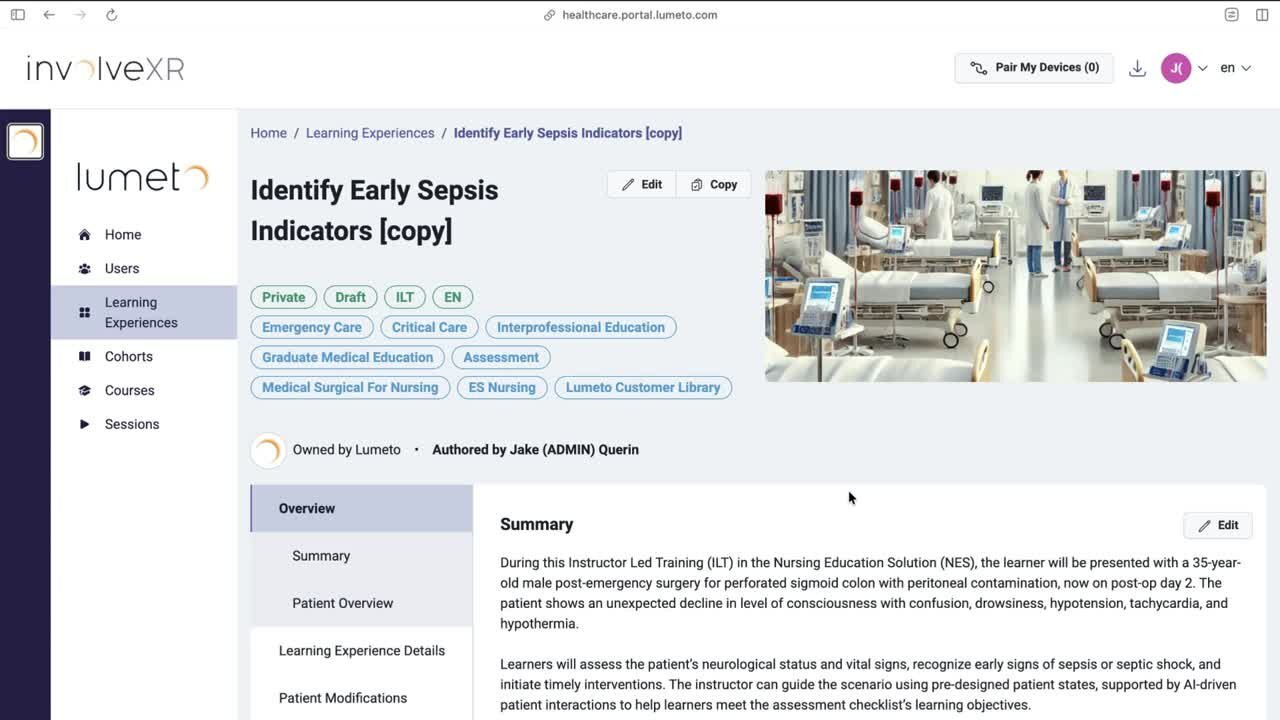The width and height of the screenshot is (1280, 720).
Task: Edit the learning experience title
Action: 642,185
